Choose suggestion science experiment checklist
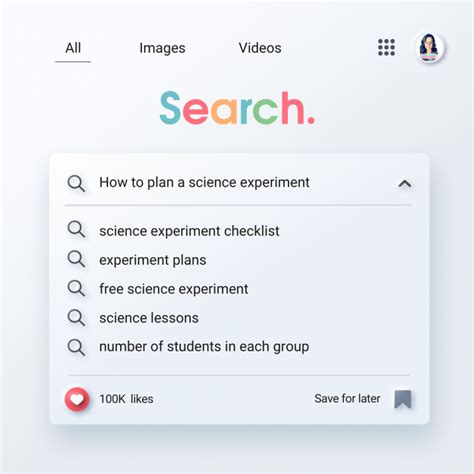474x474 pixels. (189, 231)
